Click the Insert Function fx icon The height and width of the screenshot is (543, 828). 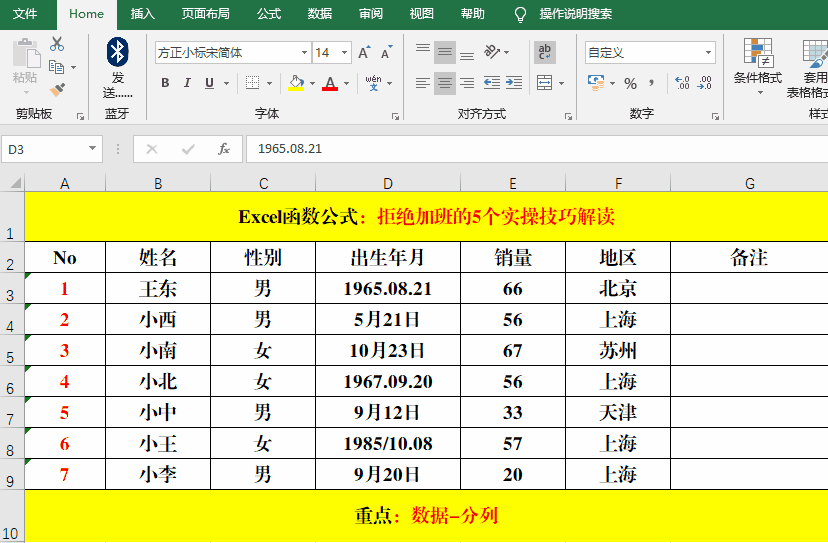coord(224,149)
